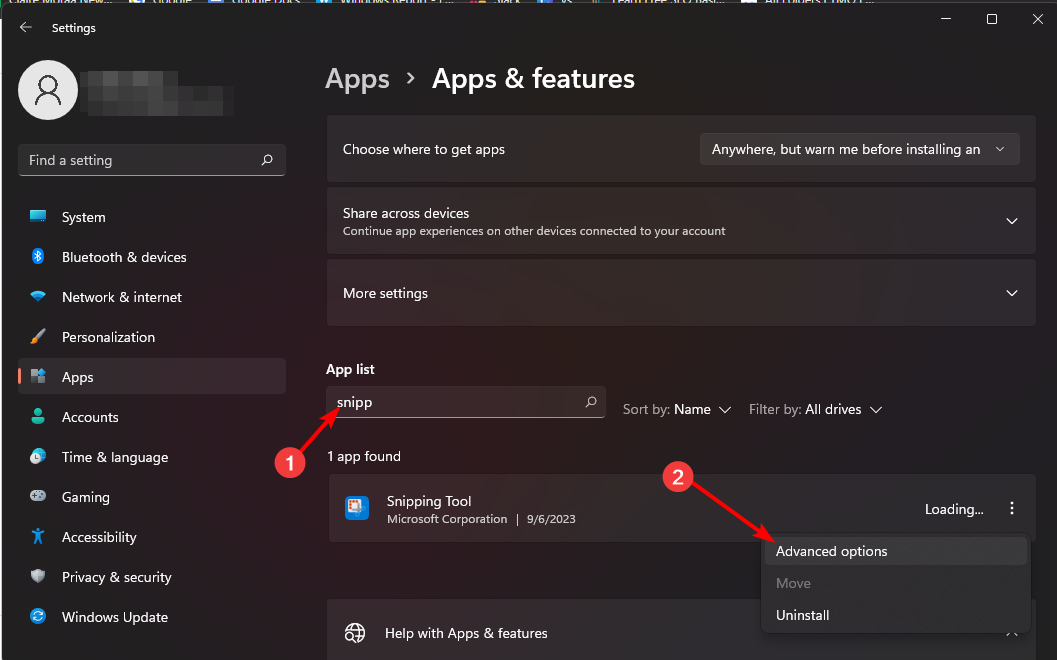1057x660 pixels.
Task: Open the System settings page
Action: (x=83, y=217)
